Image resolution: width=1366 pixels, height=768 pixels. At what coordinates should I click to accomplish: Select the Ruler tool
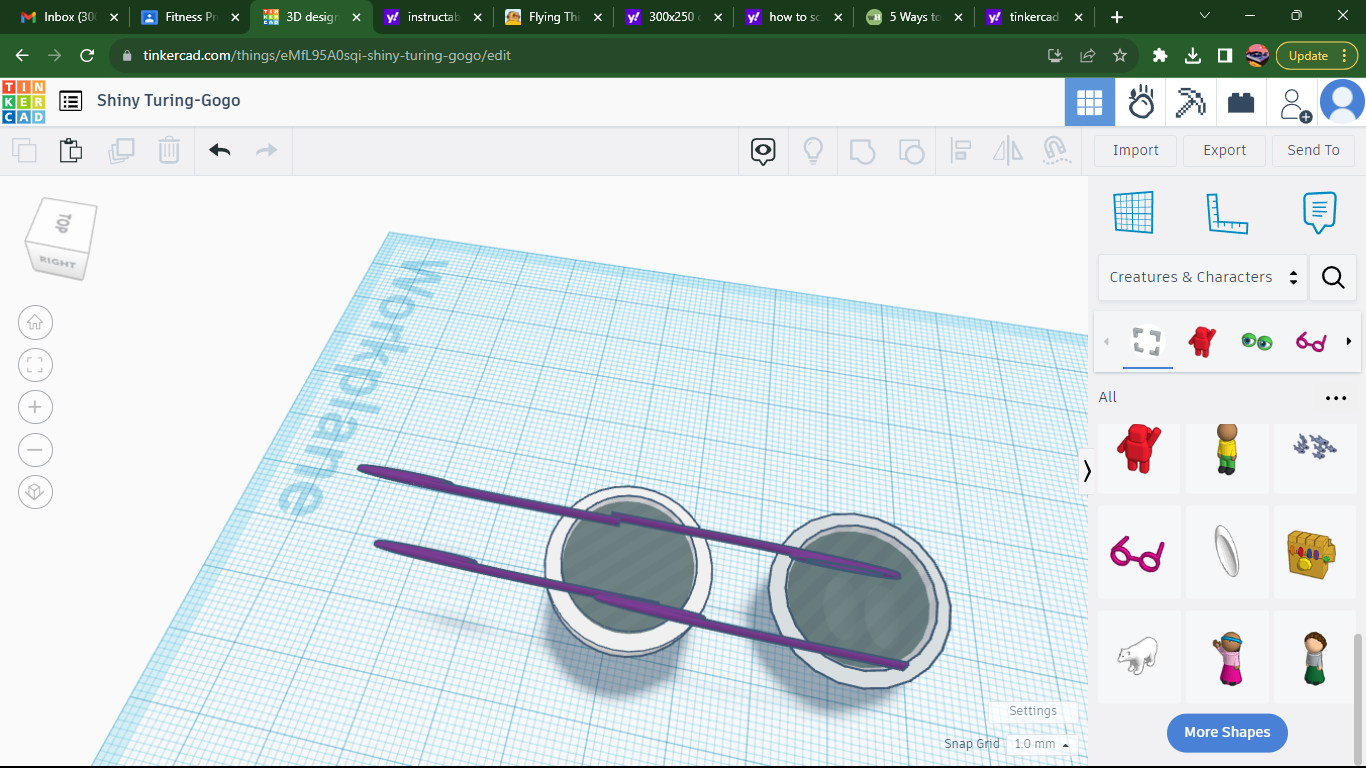tap(1227, 212)
